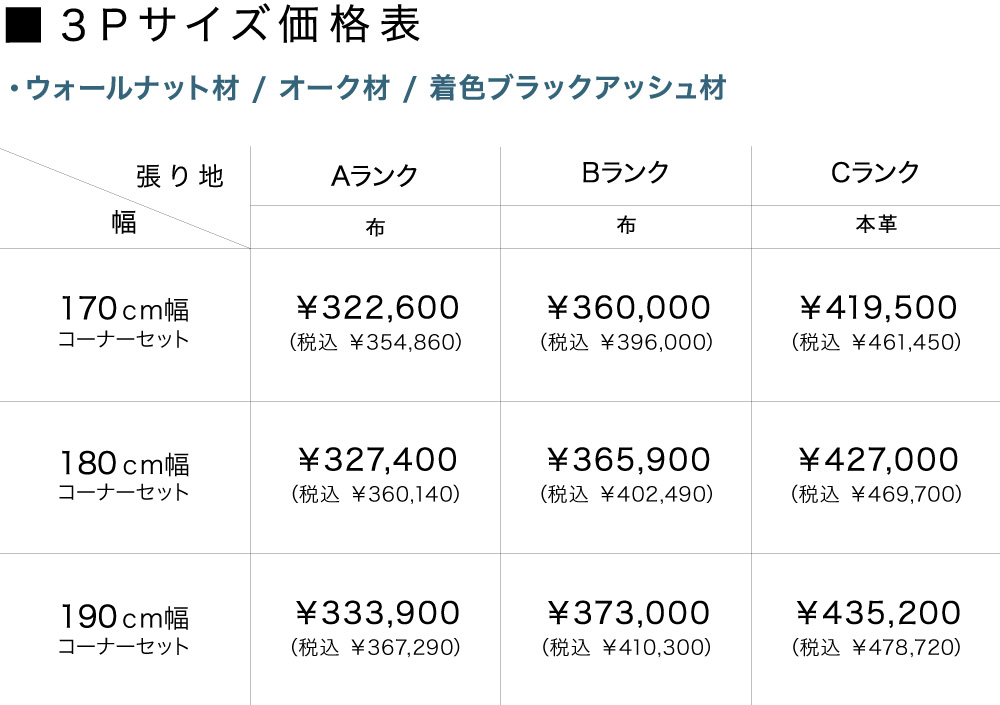Click the 本革 label under Cランク
This screenshot has width=1000, height=705.
coord(876,225)
